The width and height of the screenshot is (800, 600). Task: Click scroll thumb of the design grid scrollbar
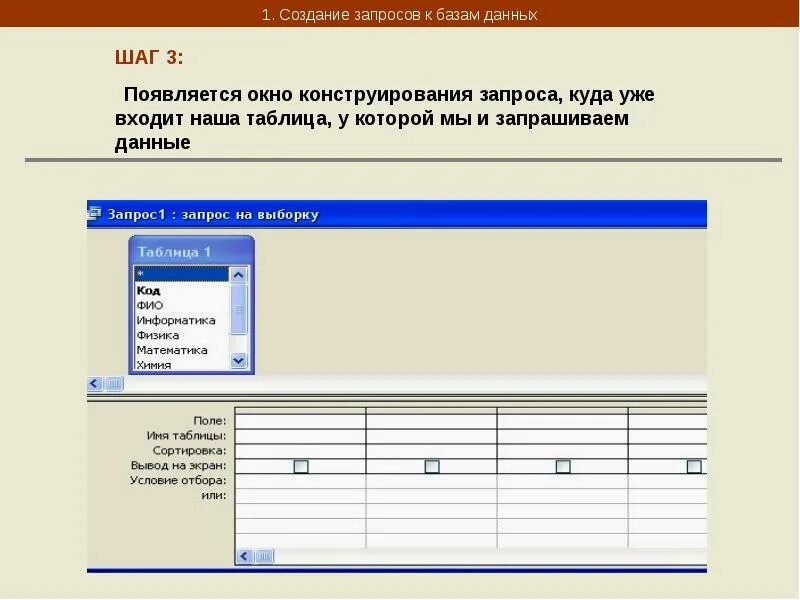[264, 556]
